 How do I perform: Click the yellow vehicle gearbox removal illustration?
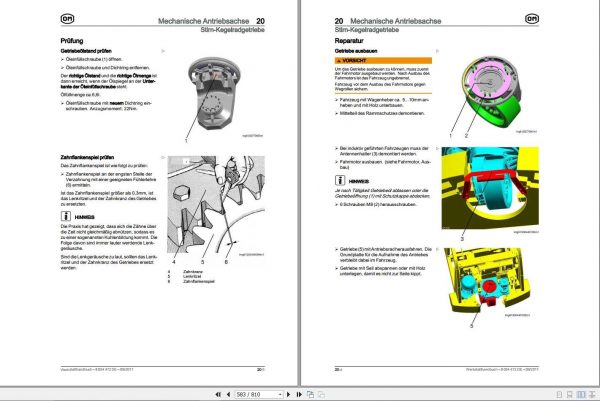[x=489, y=280]
